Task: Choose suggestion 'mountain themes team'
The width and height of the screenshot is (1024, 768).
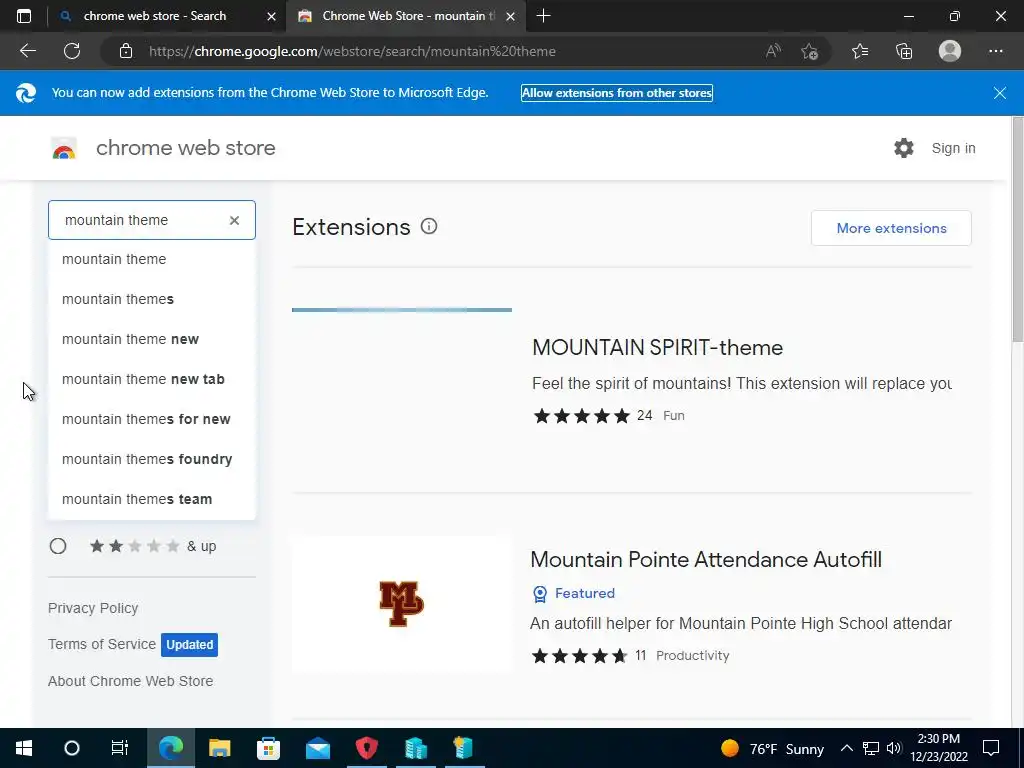Action: click(152, 499)
